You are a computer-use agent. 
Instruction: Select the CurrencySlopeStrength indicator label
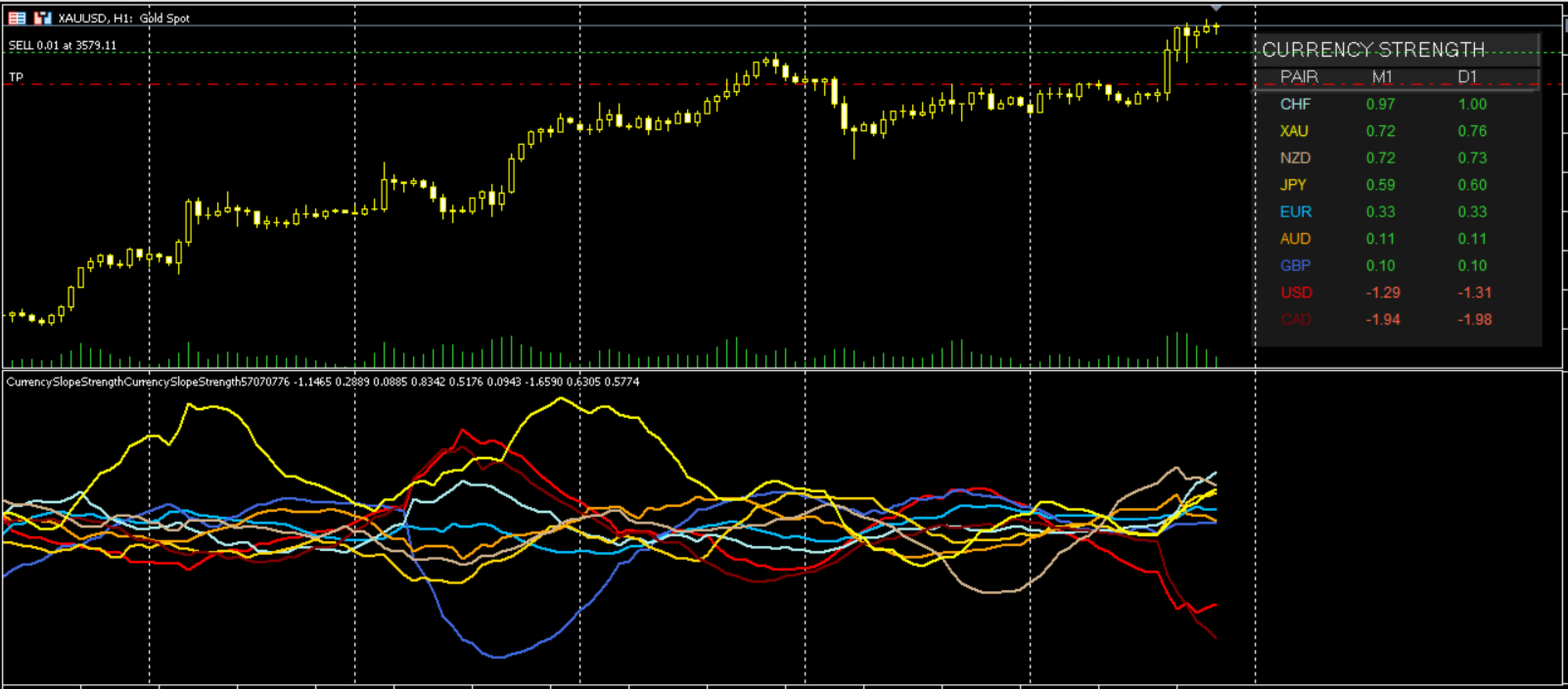tap(323, 382)
